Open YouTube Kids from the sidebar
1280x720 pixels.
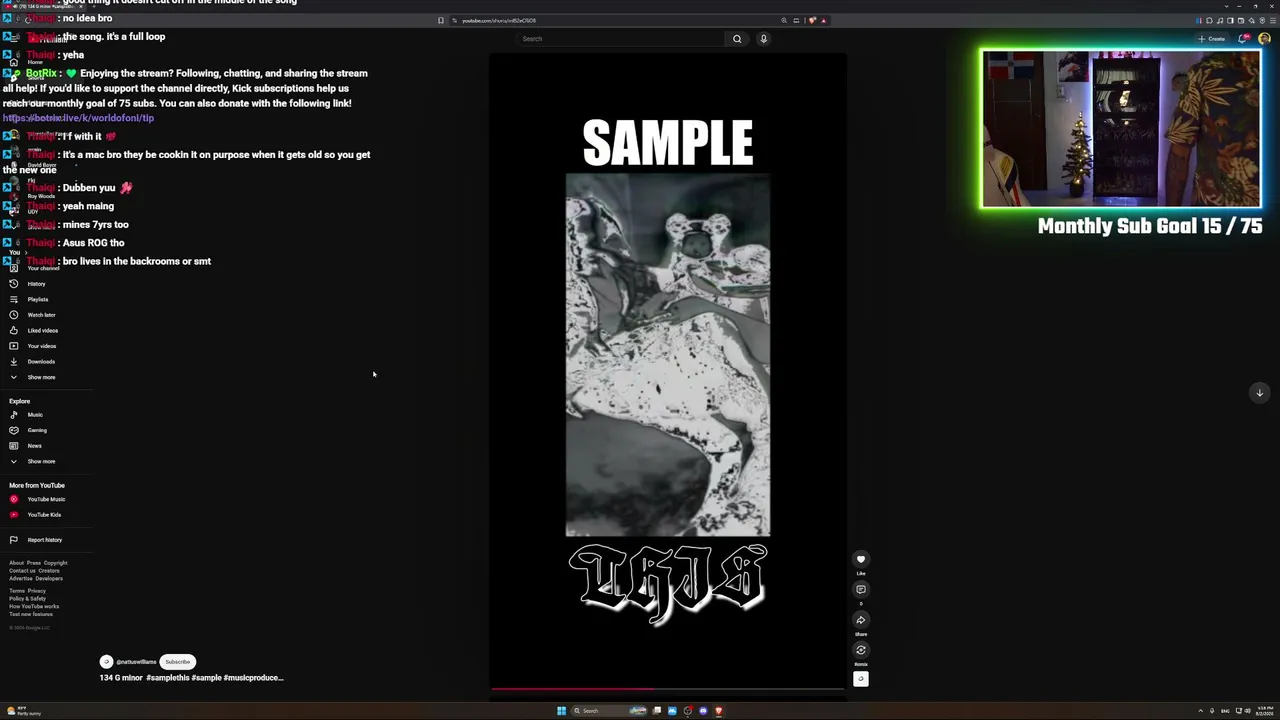pos(44,515)
